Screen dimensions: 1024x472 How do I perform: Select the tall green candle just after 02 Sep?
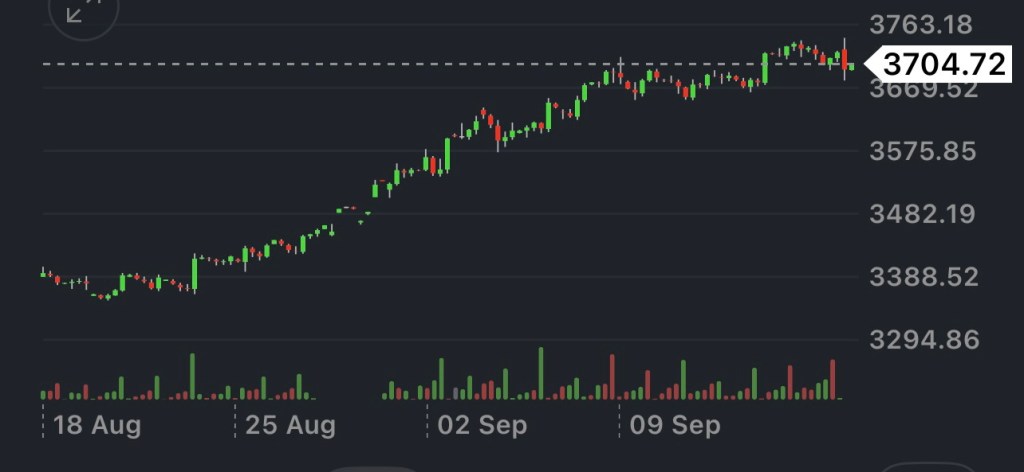tap(447, 154)
